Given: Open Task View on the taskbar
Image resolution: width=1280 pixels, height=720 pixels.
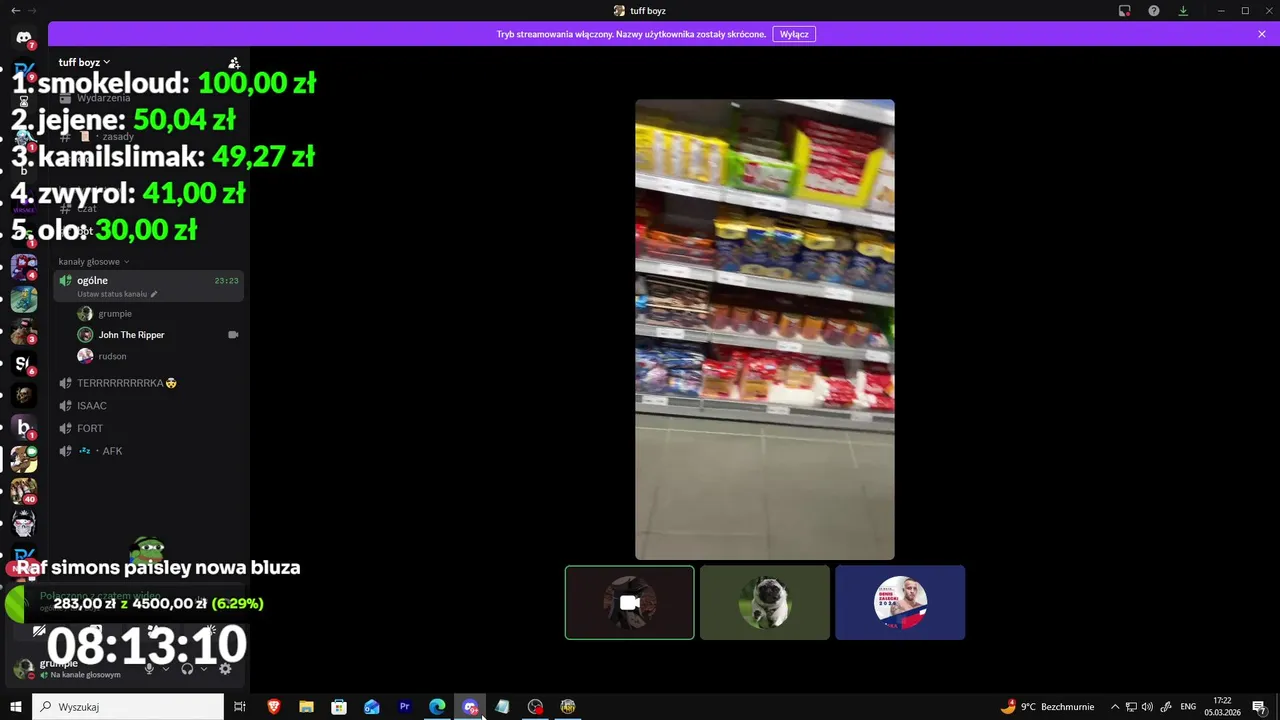Looking at the screenshot, I should point(240,707).
